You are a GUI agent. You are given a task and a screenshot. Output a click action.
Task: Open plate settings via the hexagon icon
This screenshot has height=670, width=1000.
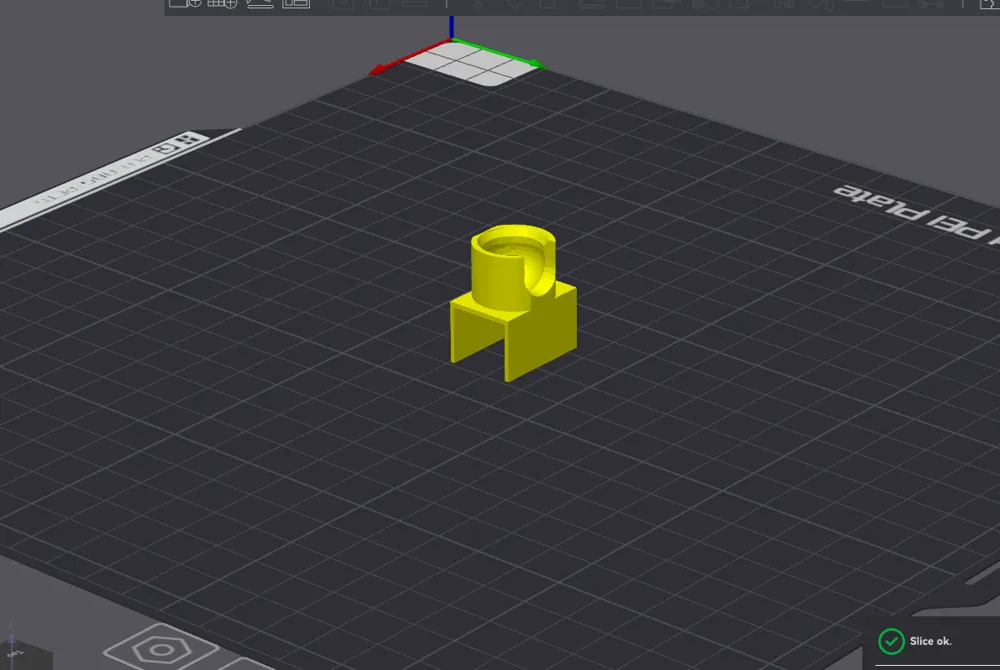tap(160, 649)
